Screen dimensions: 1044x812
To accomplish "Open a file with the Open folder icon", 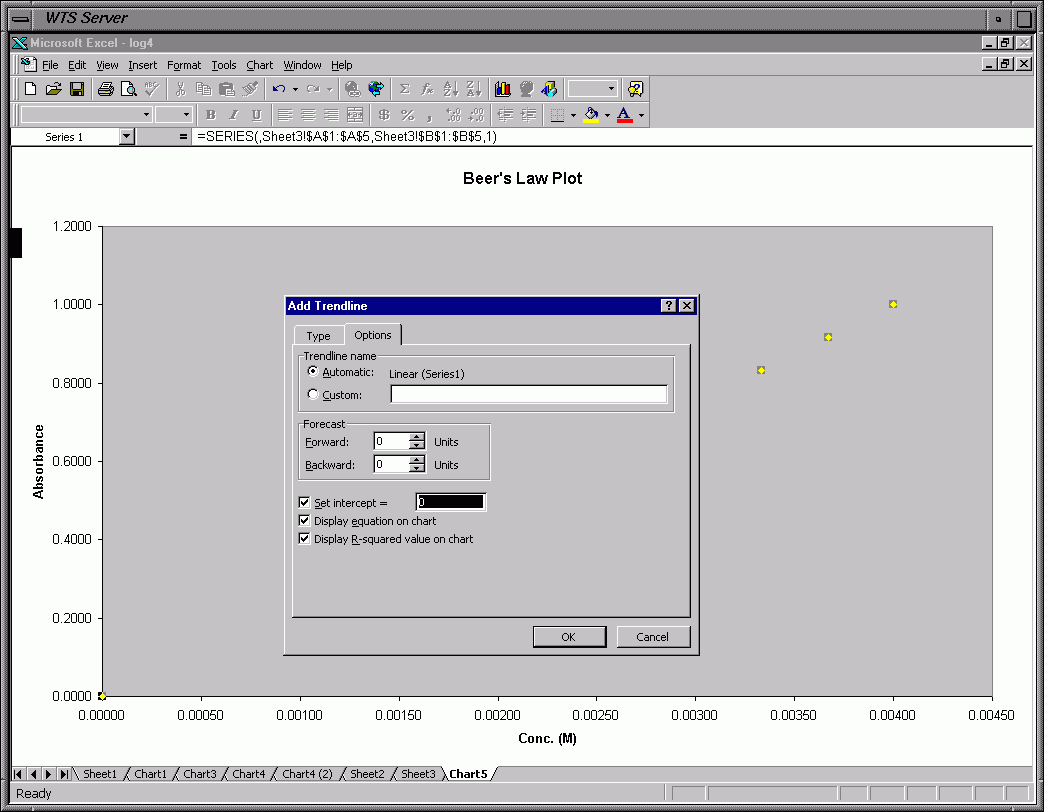I will coord(54,89).
